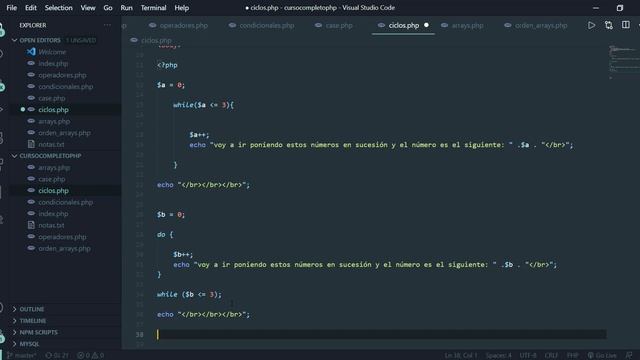Open arrays.php in CURSOCOMPLETOPHP folder
The image size is (640, 360).
54,167
